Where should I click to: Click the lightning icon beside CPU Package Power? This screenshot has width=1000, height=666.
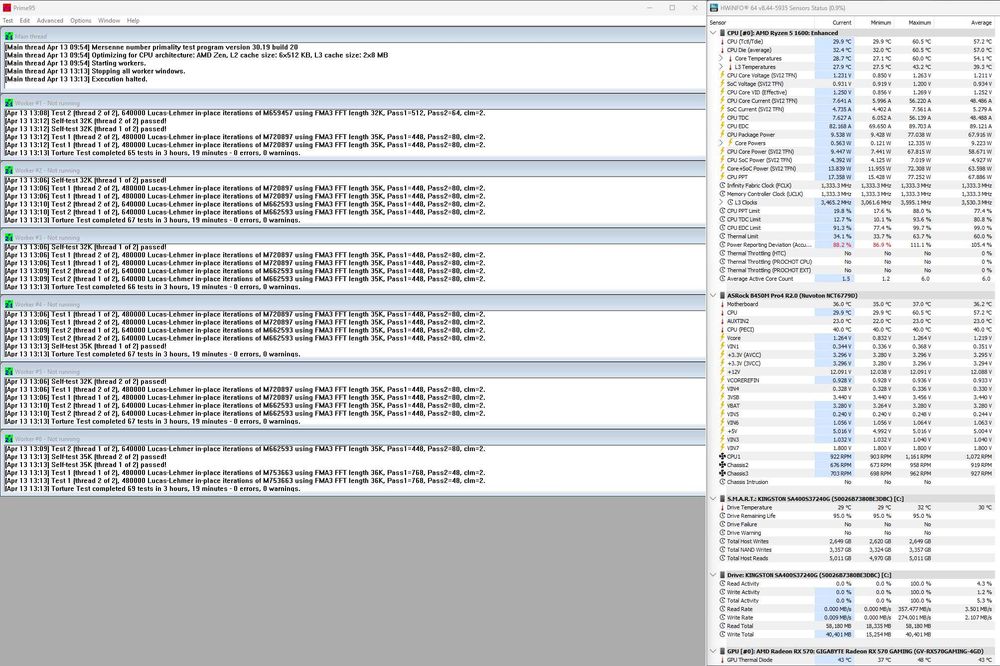coord(722,135)
